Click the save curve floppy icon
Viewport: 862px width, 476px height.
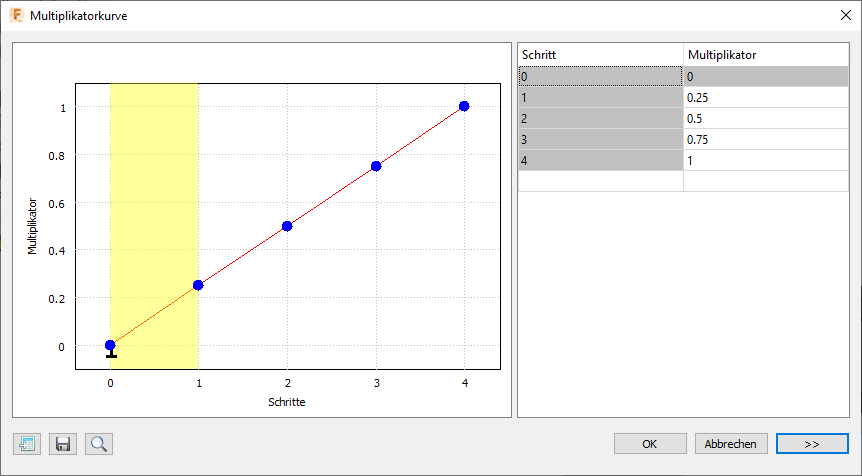[63, 444]
